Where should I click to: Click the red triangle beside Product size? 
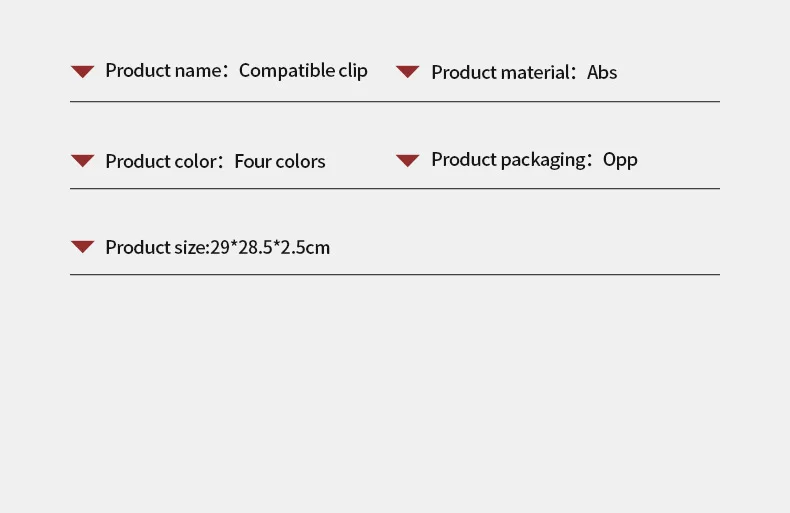pos(83,247)
